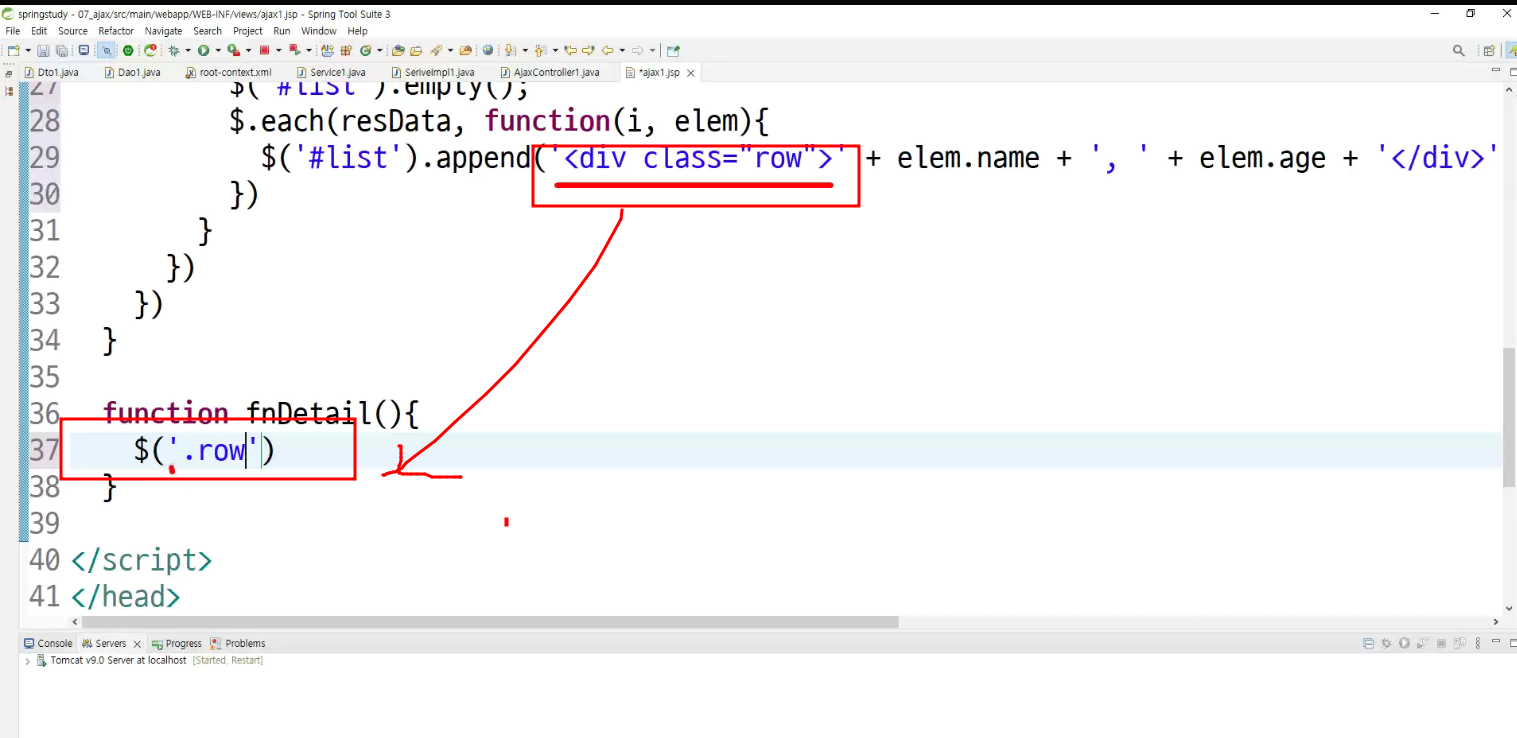The image size is (1517, 738).
Task: Open the Progress view tab
Action: (175, 643)
